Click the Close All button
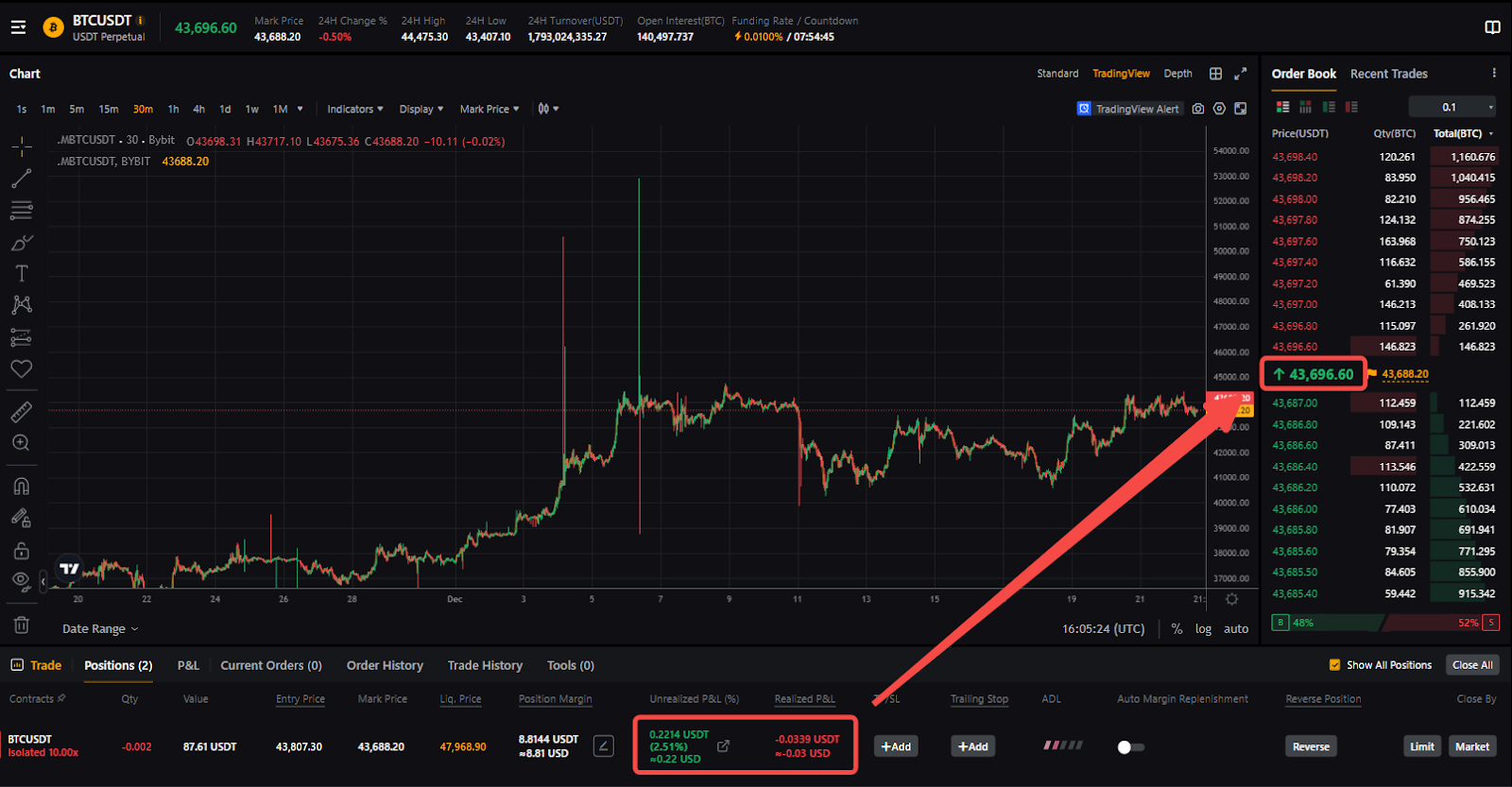This screenshot has height=787, width=1512. pyautogui.click(x=1472, y=665)
